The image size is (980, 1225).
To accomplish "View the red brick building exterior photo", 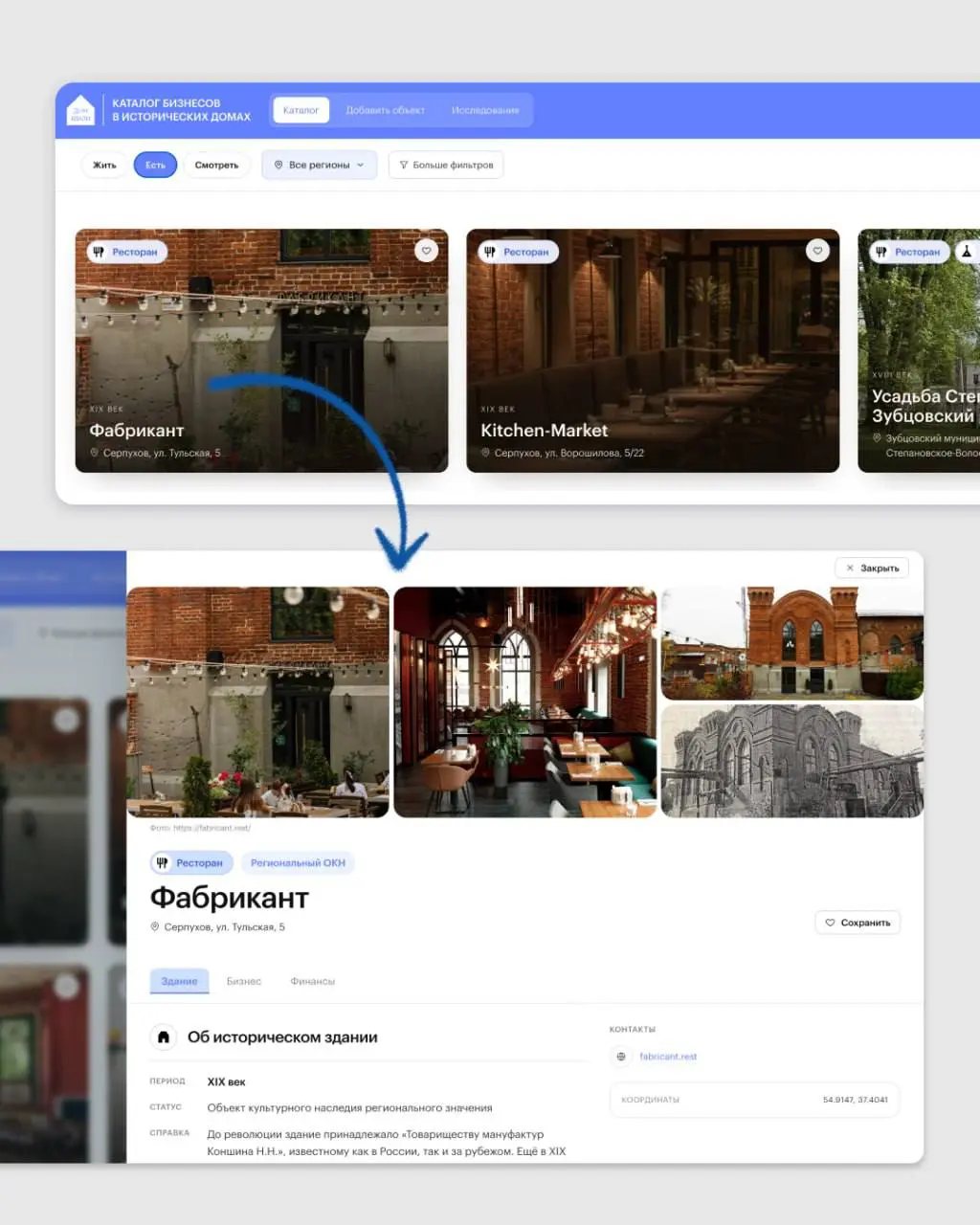I will click(792, 643).
